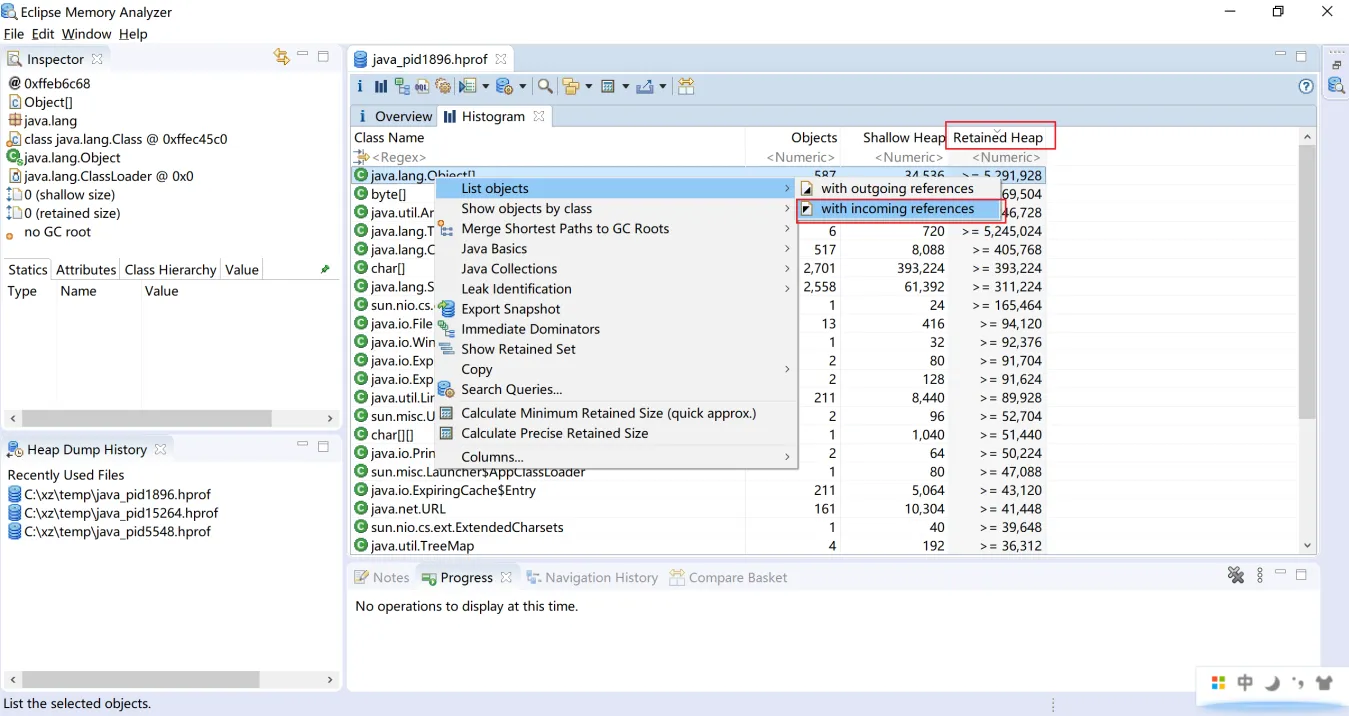This screenshot has width=1349, height=716.
Task: Open the Progress view menu dots icon
Action: click(x=1260, y=575)
